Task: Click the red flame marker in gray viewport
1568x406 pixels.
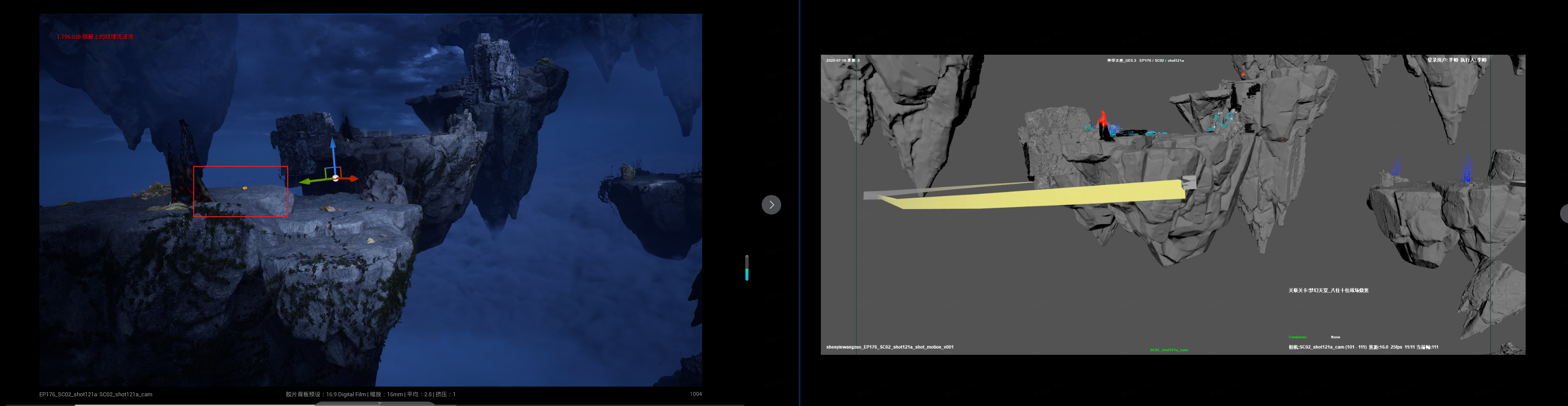Action: point(1102,120)
